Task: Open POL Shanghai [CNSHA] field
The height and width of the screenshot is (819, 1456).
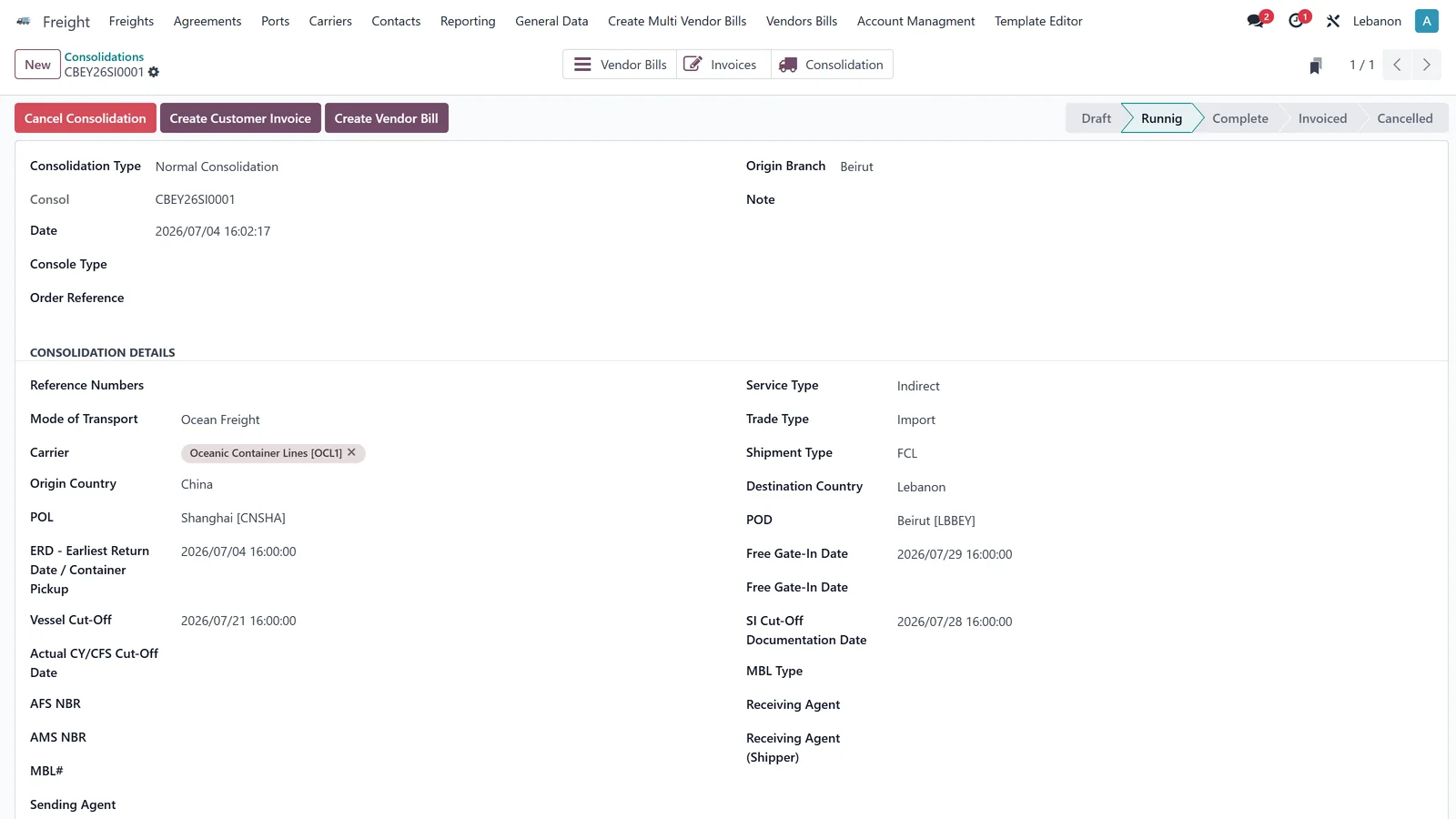Action: [233, 518]
